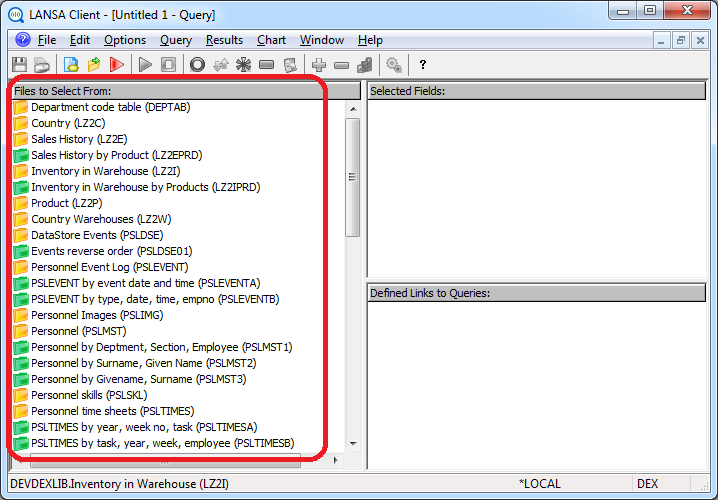Open the Options menu
This screenshot has height=500, width=718.
click(125, 40)
